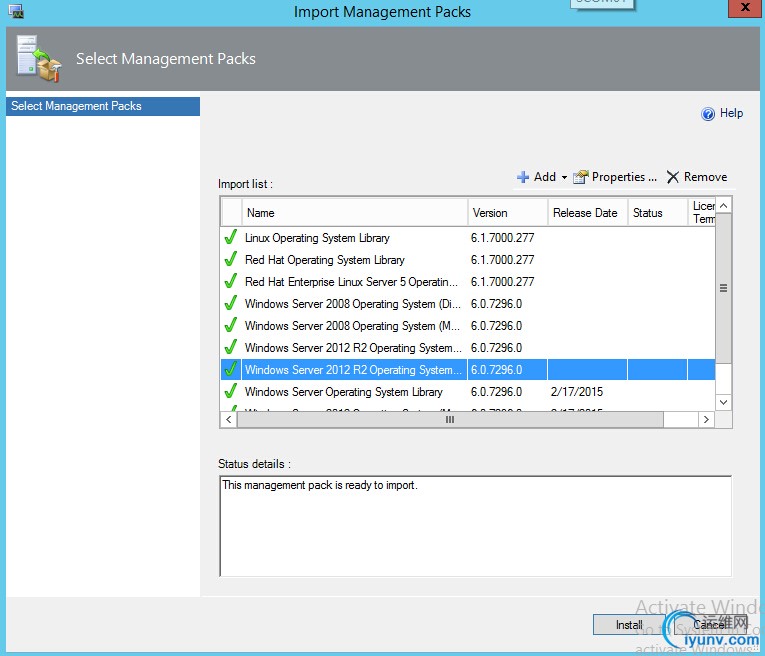Click the X icon beside Remove

[x=673, y=177]
